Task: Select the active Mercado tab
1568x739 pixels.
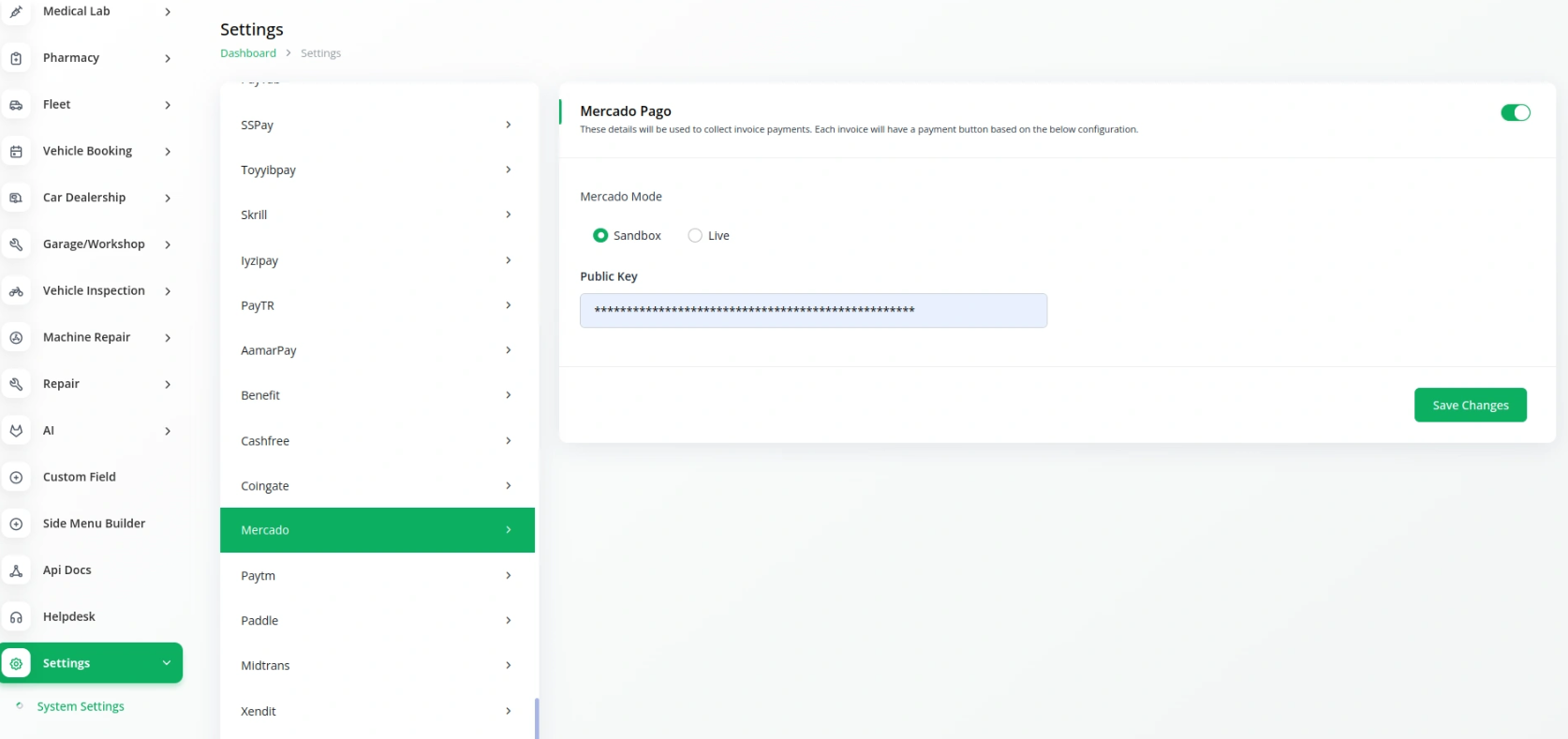Action: click(377, 530)
